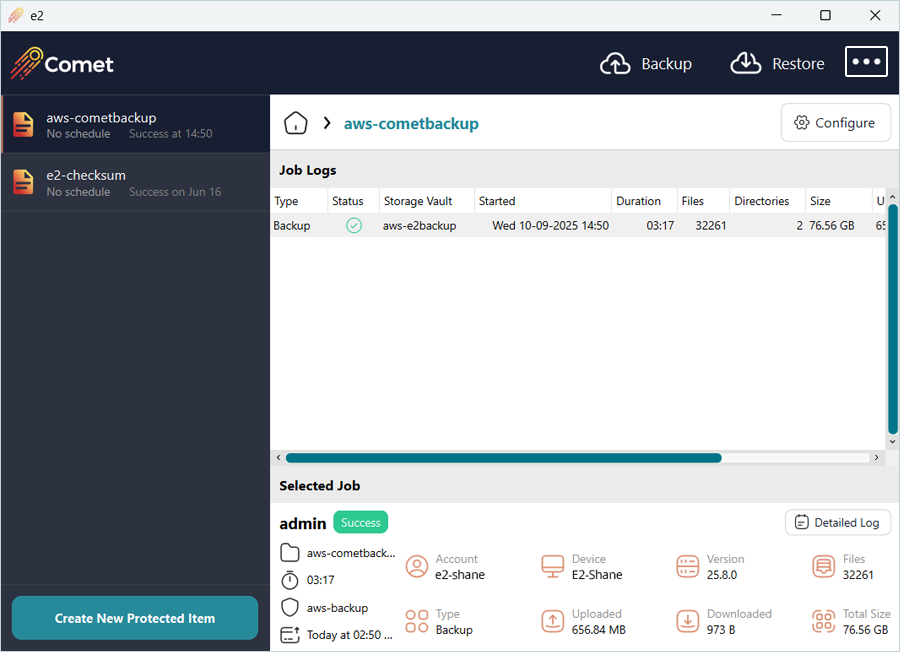Click the Restore button in header
Viewport: 900px width, 652px height.
(x=778, y=64)
